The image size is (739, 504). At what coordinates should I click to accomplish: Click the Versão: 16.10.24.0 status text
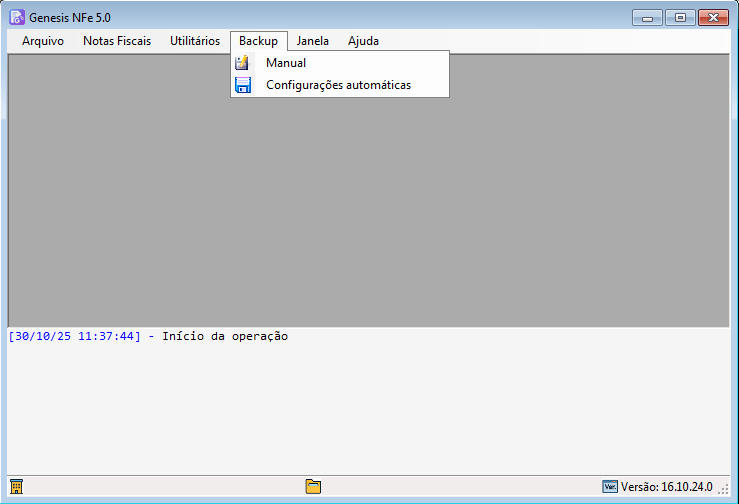tap(667, 487)
